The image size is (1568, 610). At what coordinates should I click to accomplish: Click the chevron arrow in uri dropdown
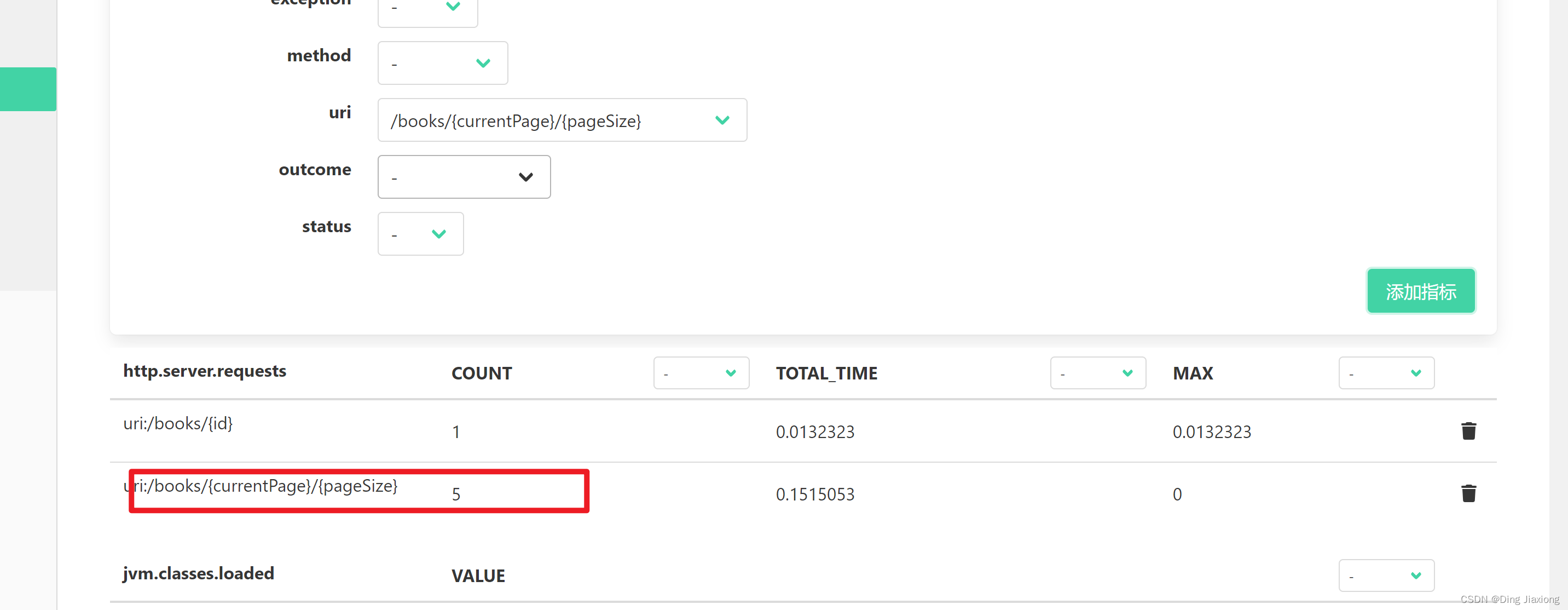[722, 120]
